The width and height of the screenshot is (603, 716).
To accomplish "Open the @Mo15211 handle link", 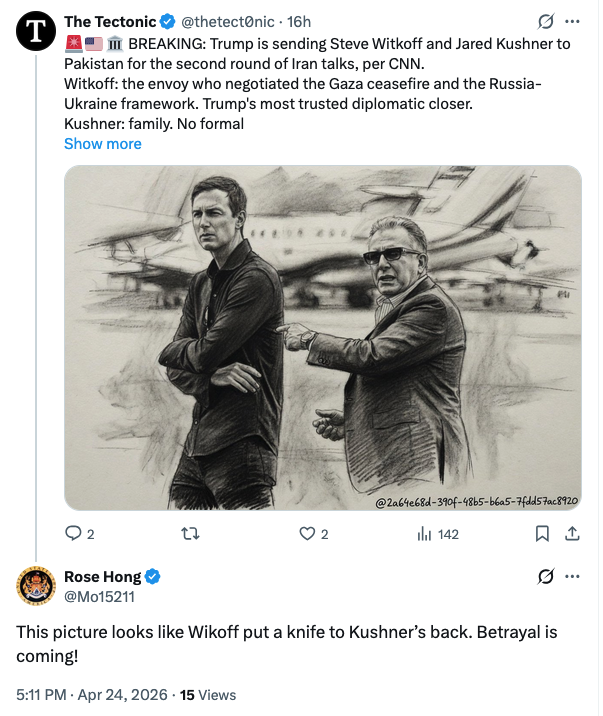I will click(x=99, y=597).
